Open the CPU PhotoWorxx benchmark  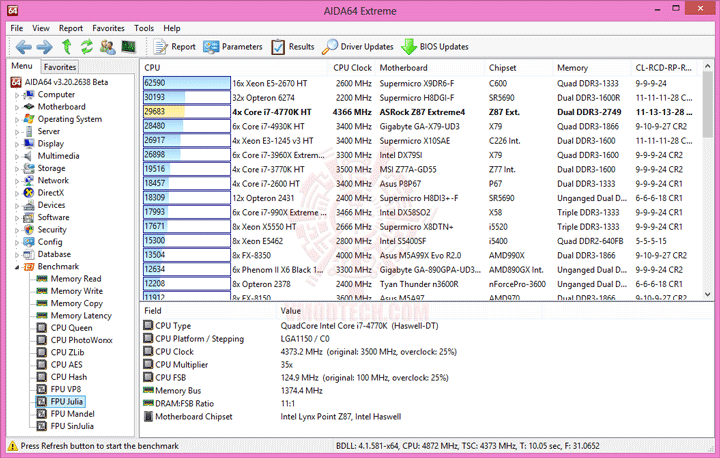point(74,340)
